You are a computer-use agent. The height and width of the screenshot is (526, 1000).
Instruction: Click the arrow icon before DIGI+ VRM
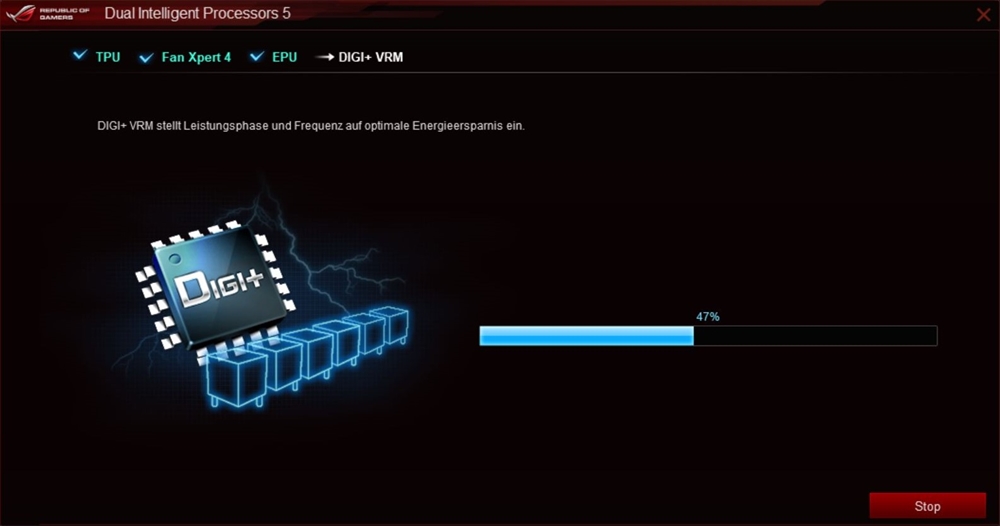click(x=325, y=57)
